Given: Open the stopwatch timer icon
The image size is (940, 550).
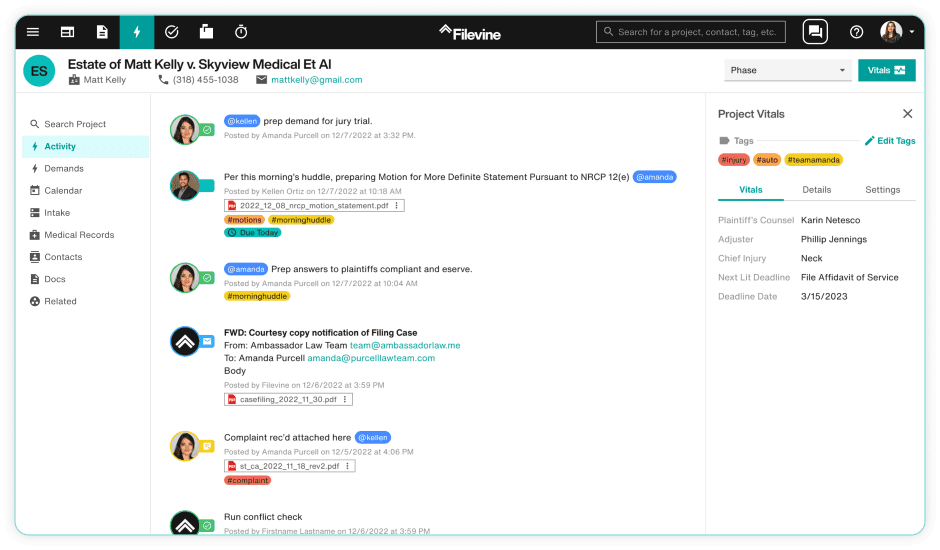Looking at the screenshot, I should click(x=241, y=32).
